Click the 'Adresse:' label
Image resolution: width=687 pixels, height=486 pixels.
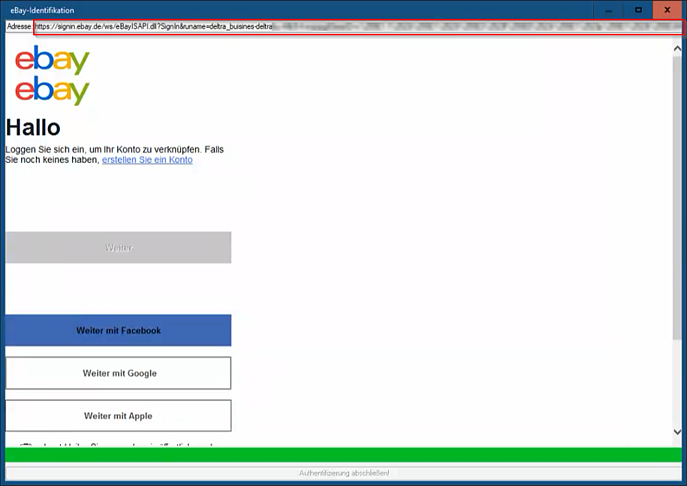tap(19, 27)
